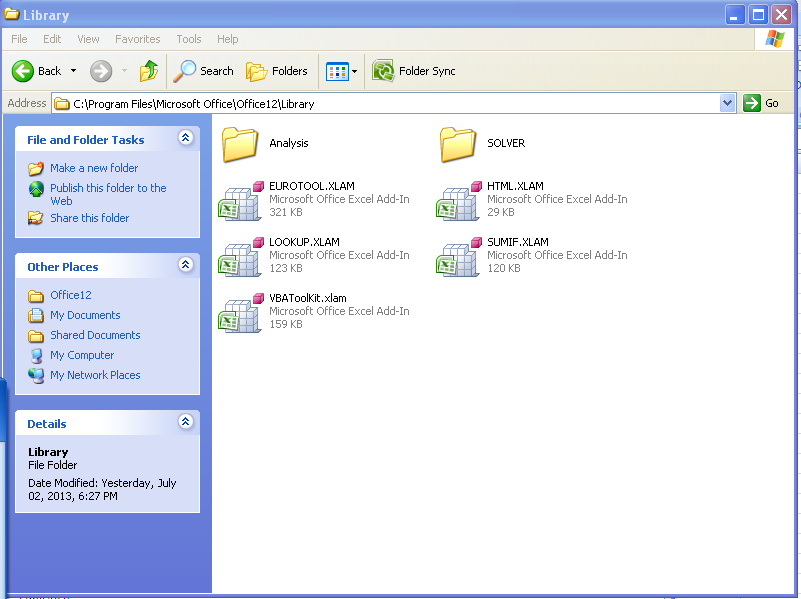Click the Office12 folder icon in sidebar
The height and width of the screenshot is (599, 801).
click(x=36, y=296)
